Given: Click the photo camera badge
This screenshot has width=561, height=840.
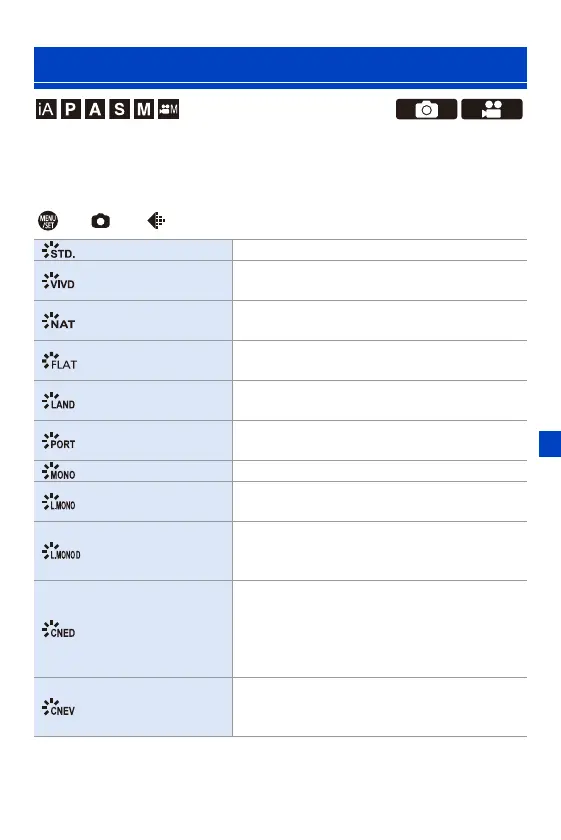Looking at the screenshot, I should click(427, 109).
